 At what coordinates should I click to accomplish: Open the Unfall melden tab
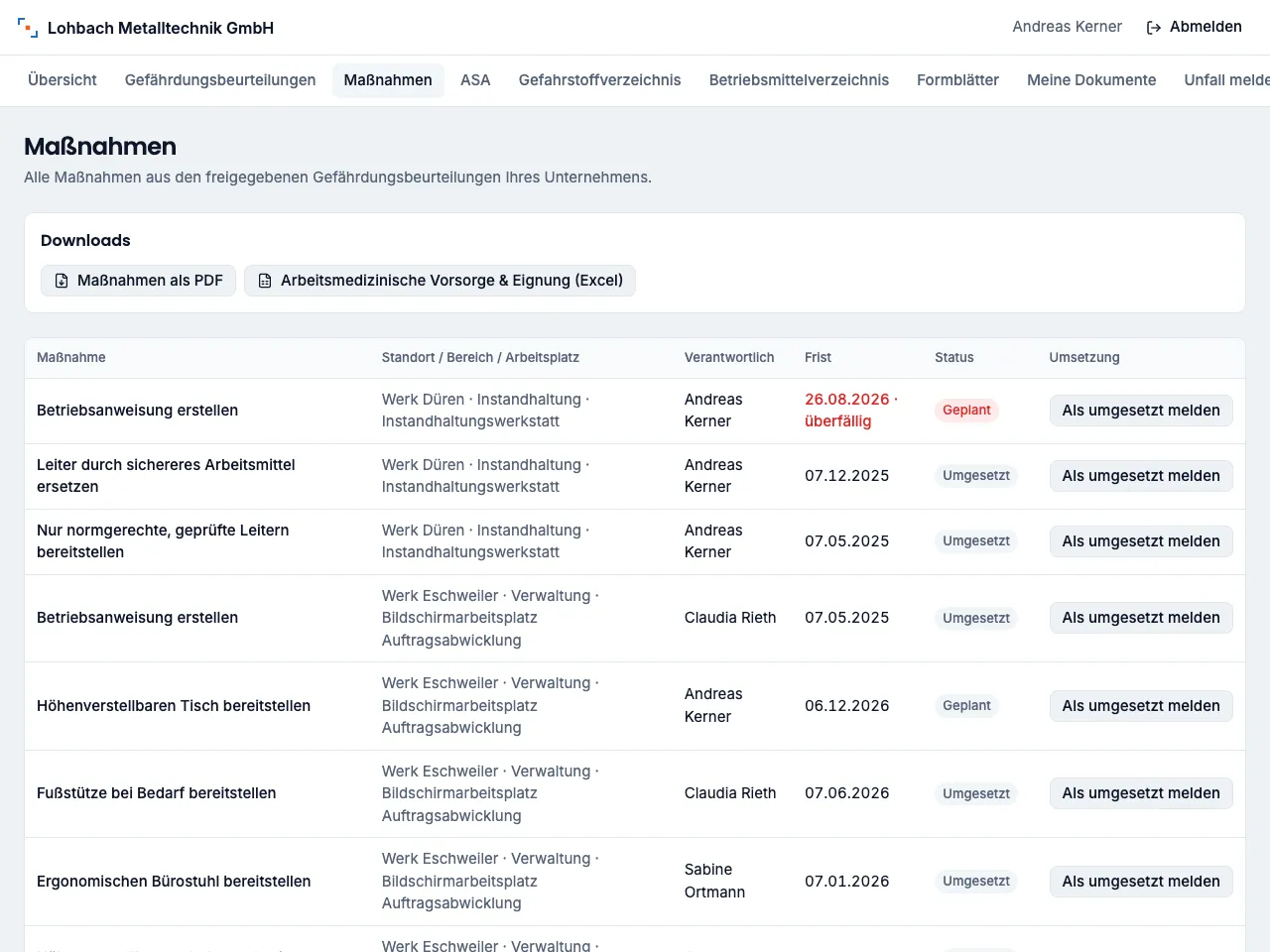pos(1226,80)
